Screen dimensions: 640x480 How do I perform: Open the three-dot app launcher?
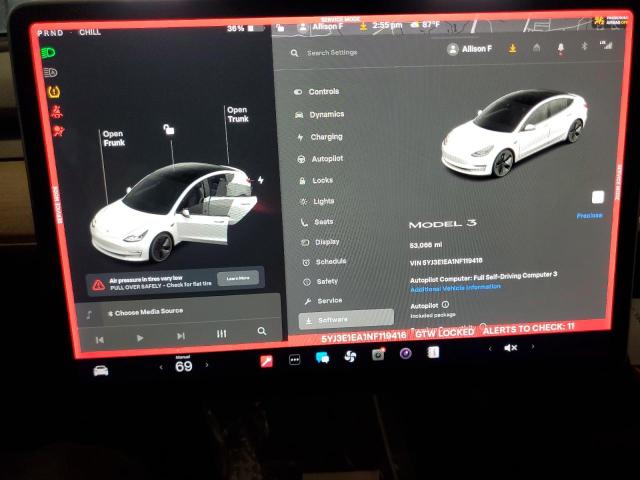pos(295,358)
